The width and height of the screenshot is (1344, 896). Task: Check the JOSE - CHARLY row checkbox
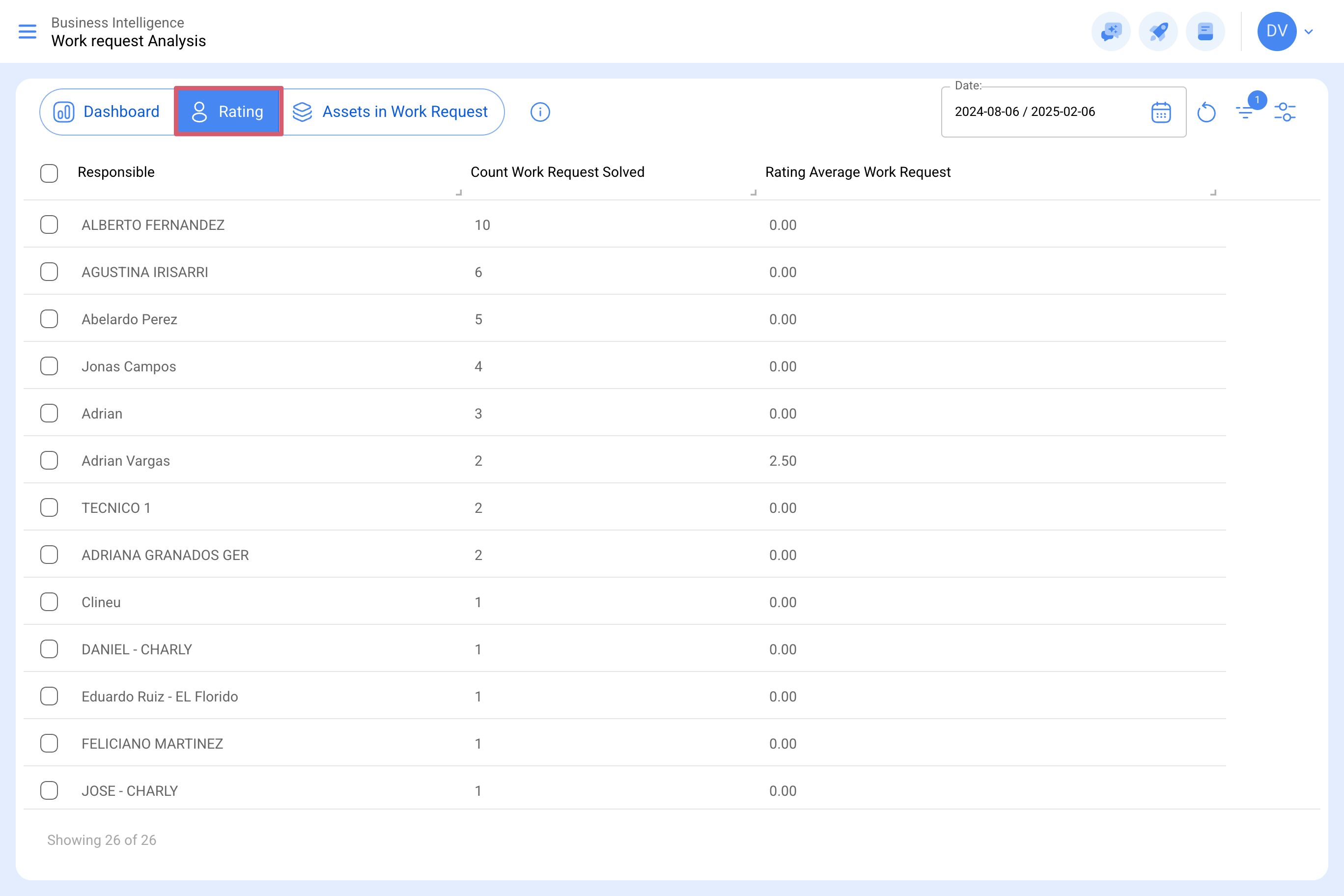49,790
